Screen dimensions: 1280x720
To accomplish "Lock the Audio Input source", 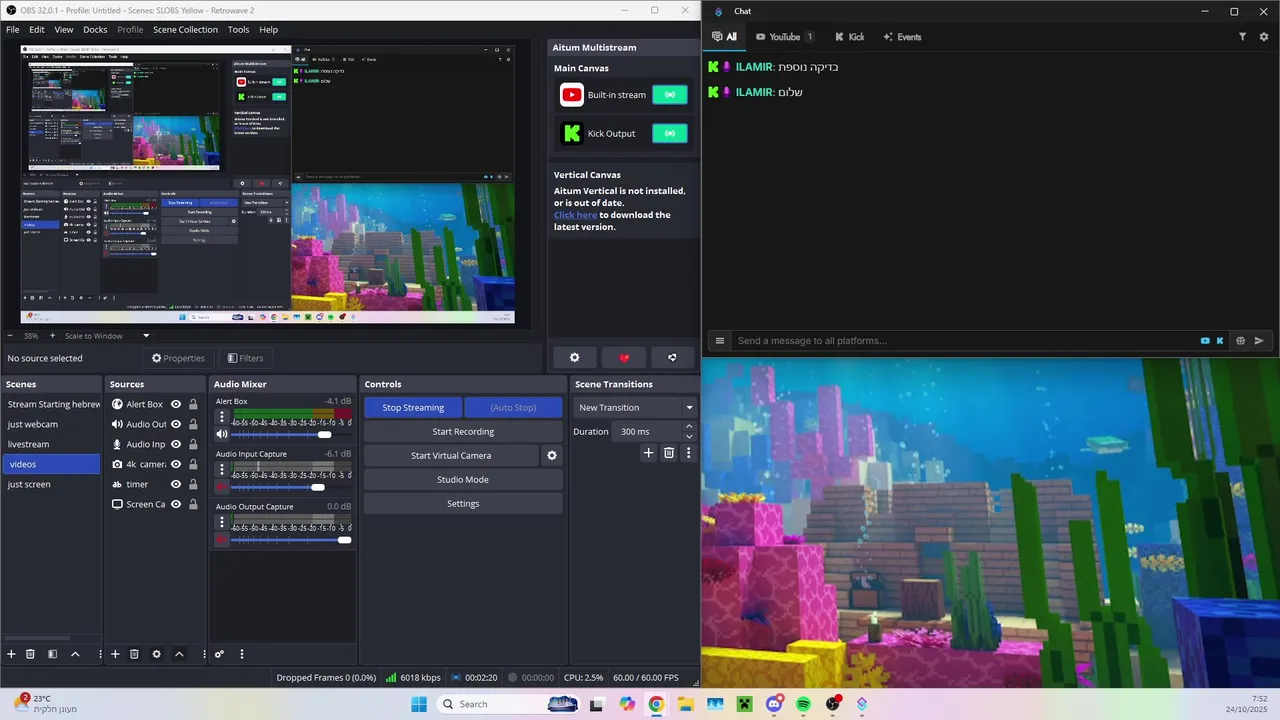I will tap(193, 444).
